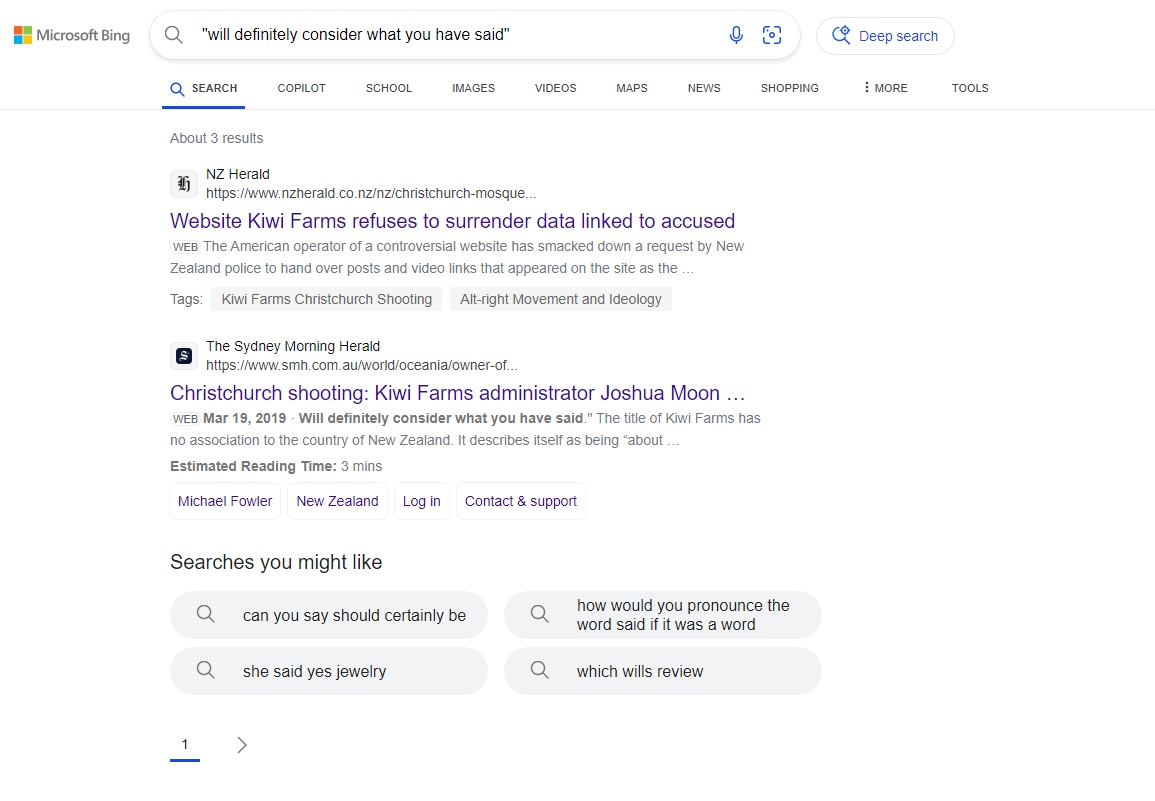1155x801 pixels.
Task: Search 'can you say should certainly be'
Action: click(329, 615)
